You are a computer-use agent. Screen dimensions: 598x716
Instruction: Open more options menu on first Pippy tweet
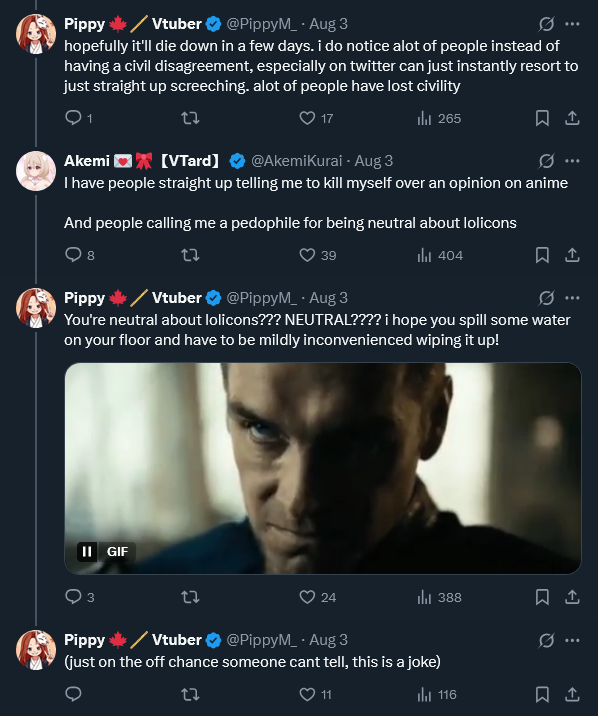[572, 24]
